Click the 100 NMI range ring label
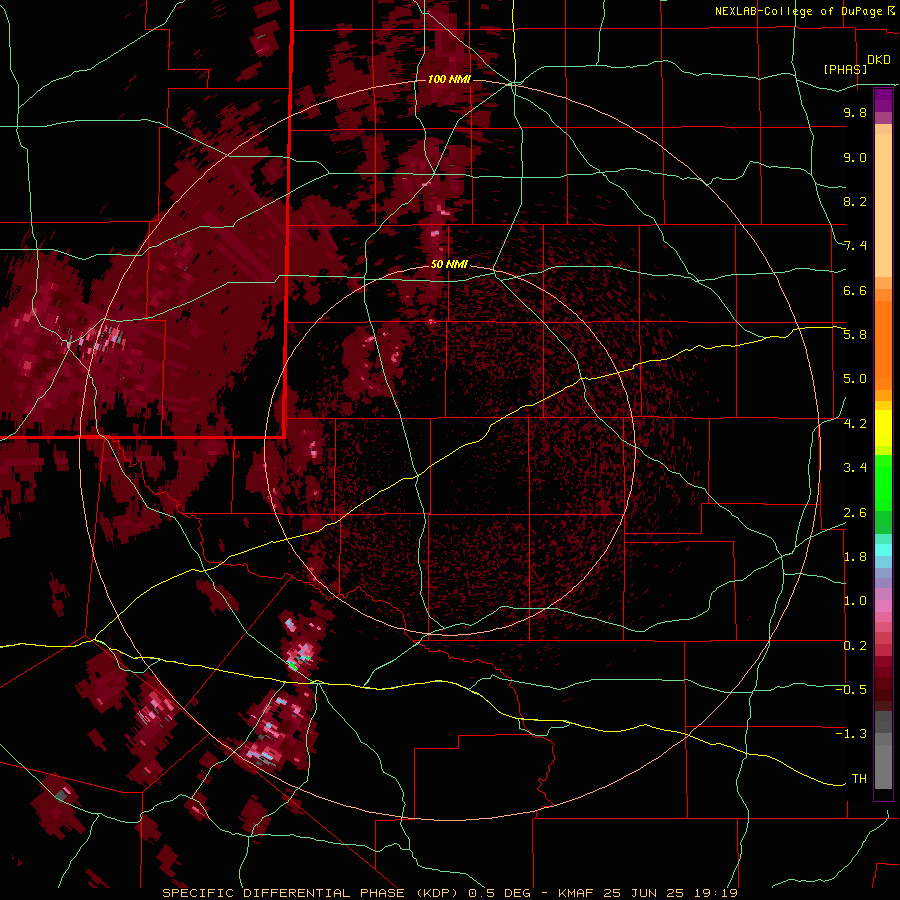Image resolution: width=900 pixels, height=900 pixels. click(449, 79)
